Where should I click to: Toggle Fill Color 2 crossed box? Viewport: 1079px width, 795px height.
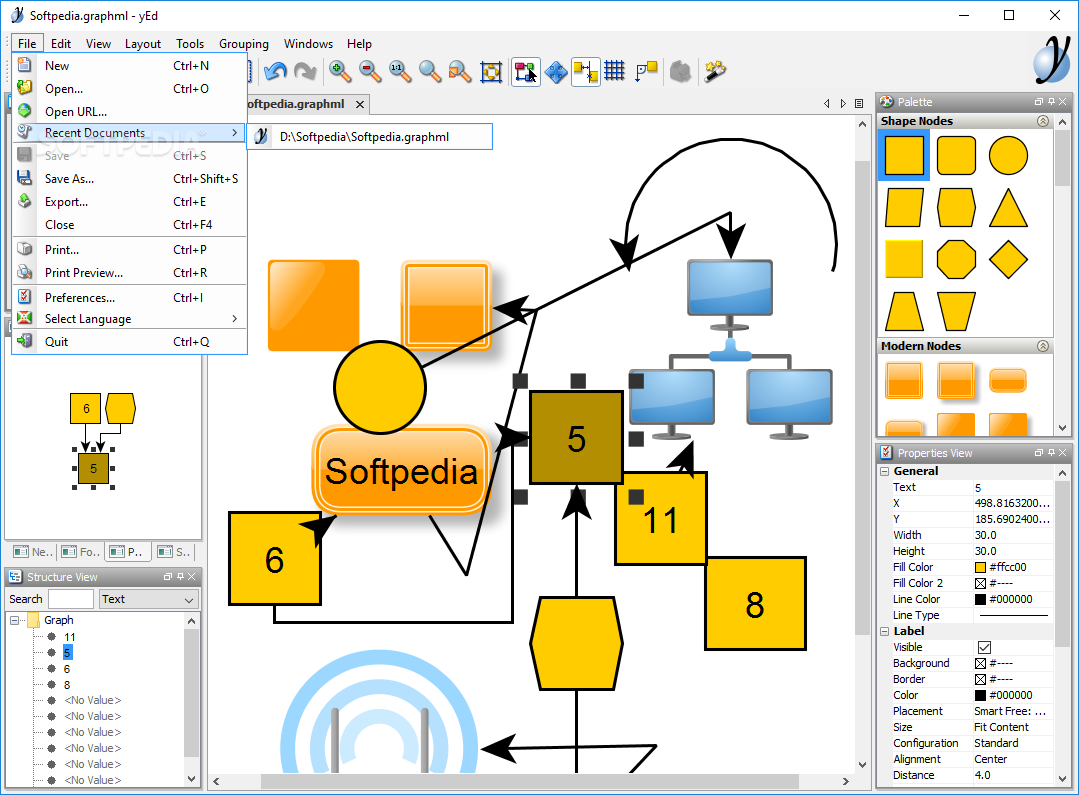981,583
